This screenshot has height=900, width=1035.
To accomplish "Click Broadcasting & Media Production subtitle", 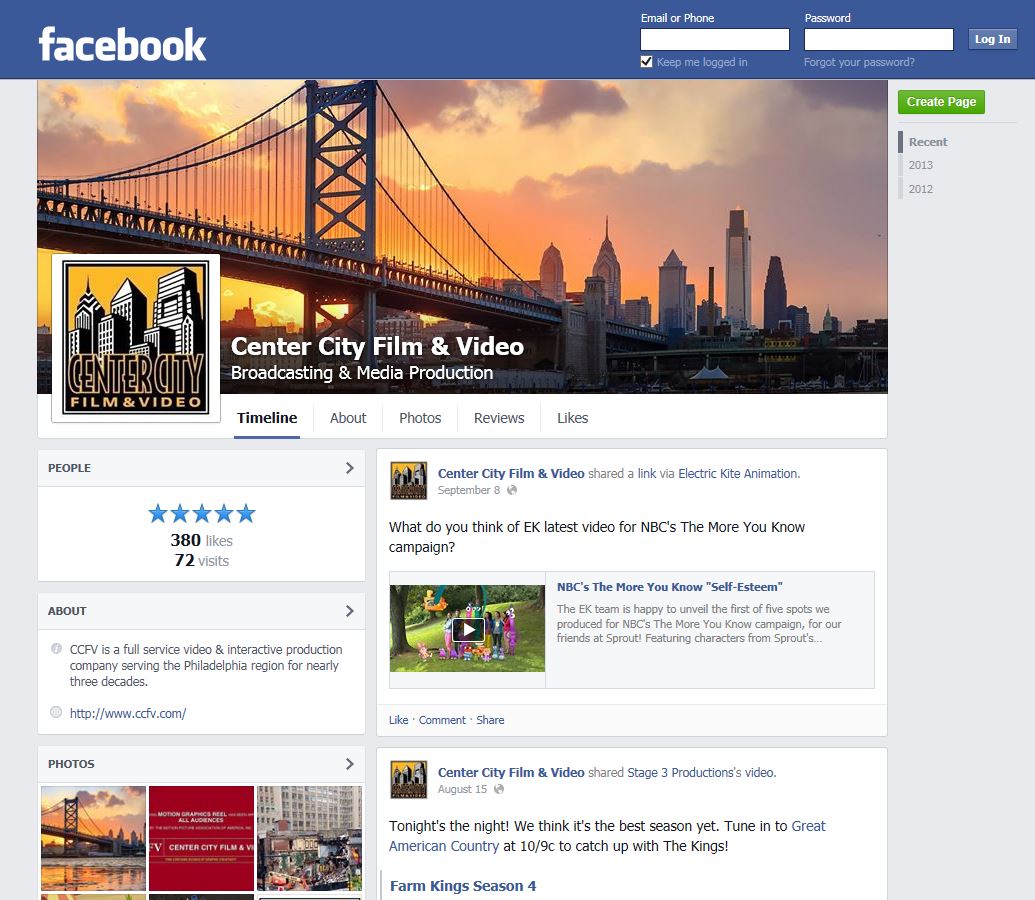I will [x=362, y=373].
